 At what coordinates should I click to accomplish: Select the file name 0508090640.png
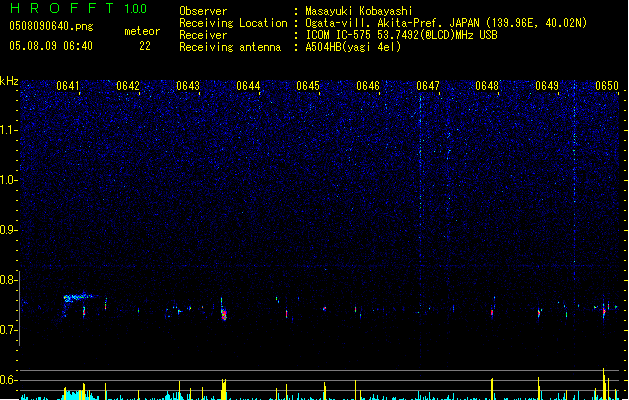pos(51,26)
